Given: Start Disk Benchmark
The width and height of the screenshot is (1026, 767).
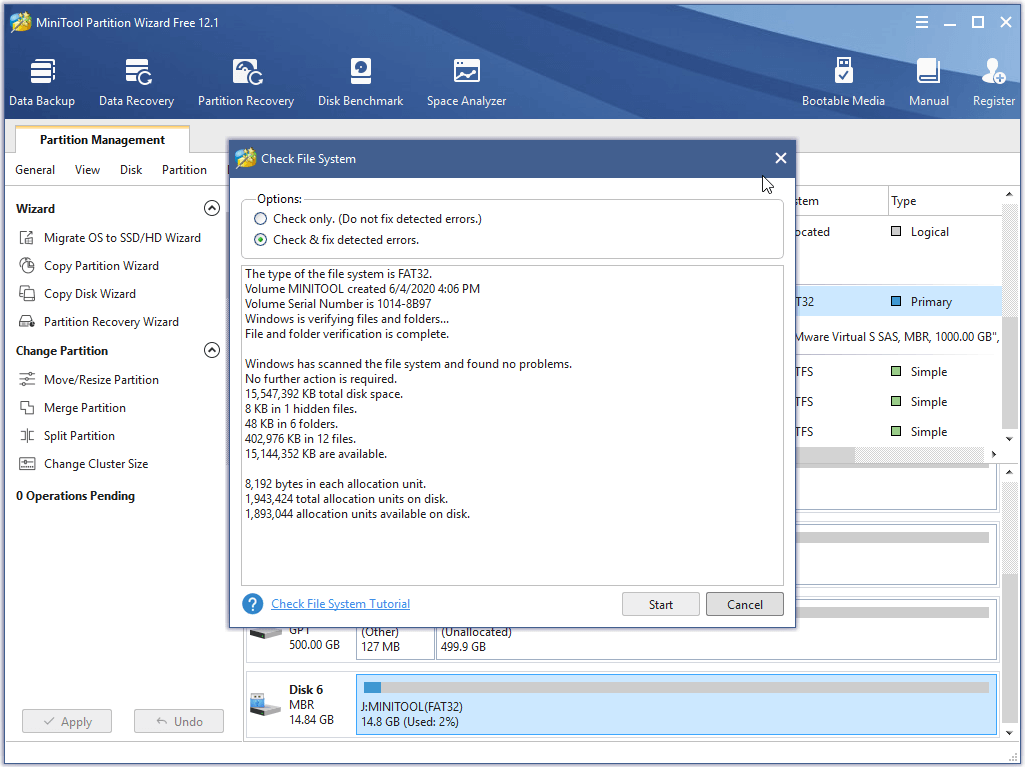Looking at the screenshot, I should (x=361, y=82).
